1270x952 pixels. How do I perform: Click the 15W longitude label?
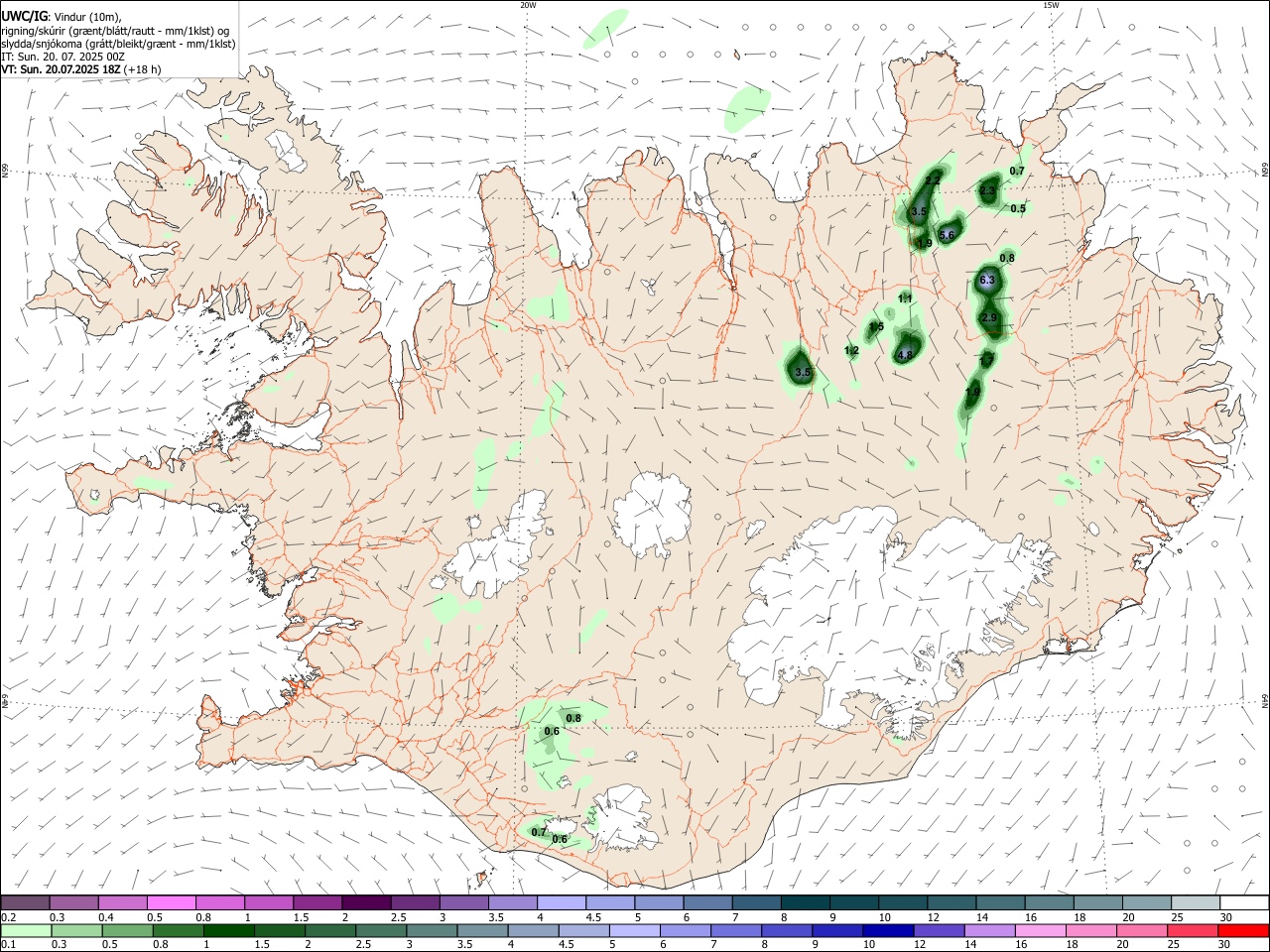[1051, 5]
